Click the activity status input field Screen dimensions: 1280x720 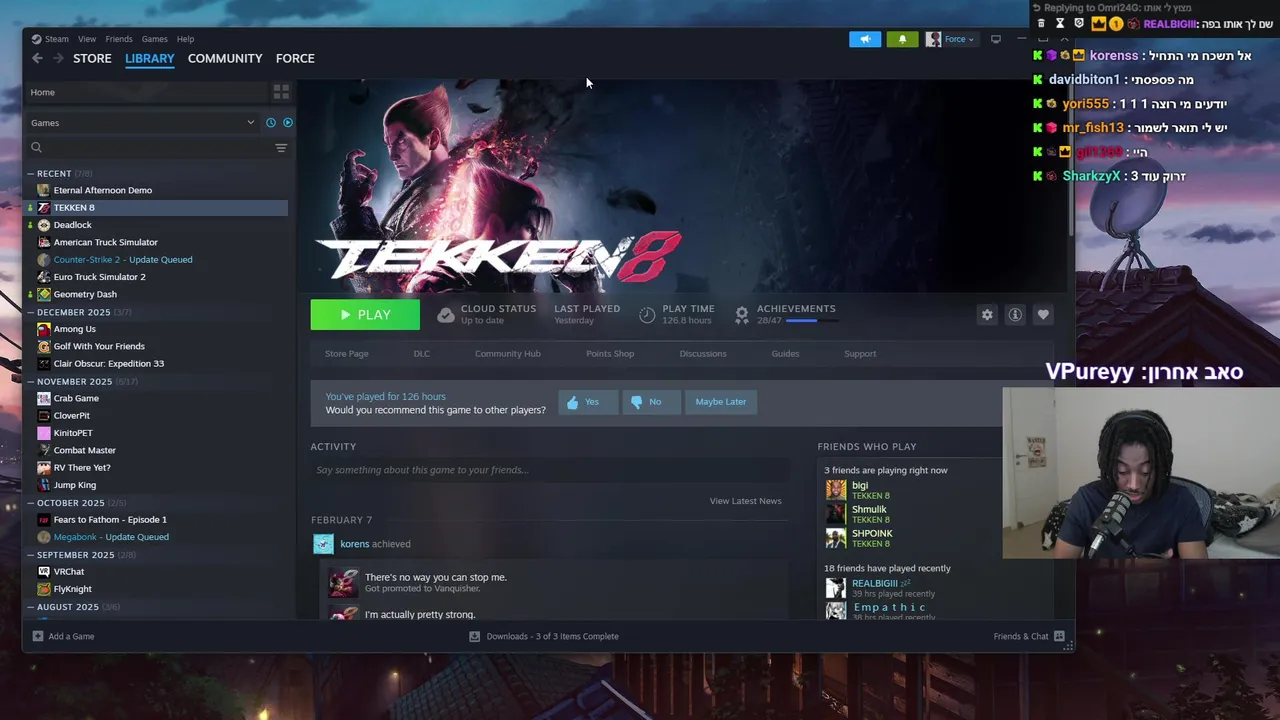coord(550,470)
